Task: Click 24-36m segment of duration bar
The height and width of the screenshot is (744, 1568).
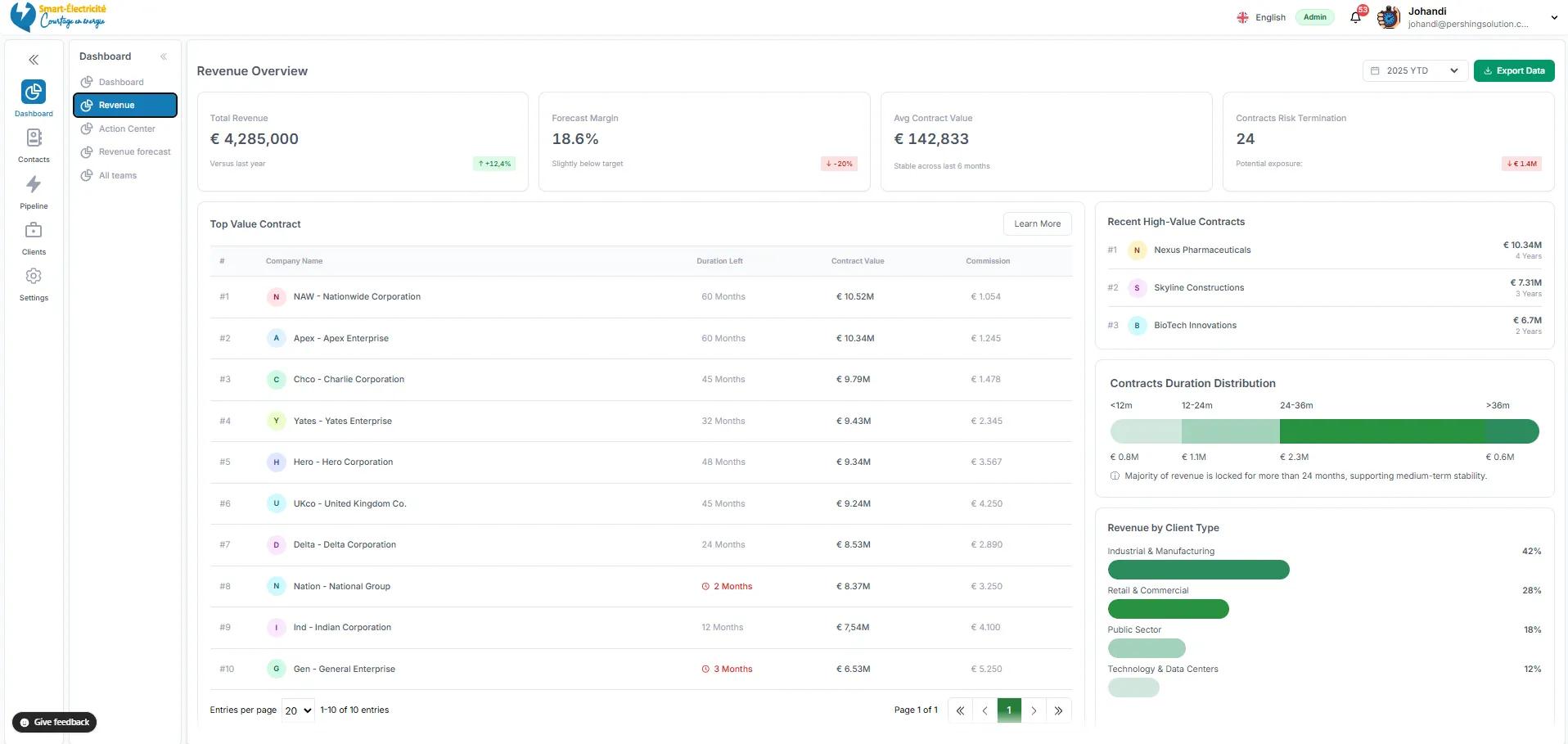Action: tap(1382, 431)
